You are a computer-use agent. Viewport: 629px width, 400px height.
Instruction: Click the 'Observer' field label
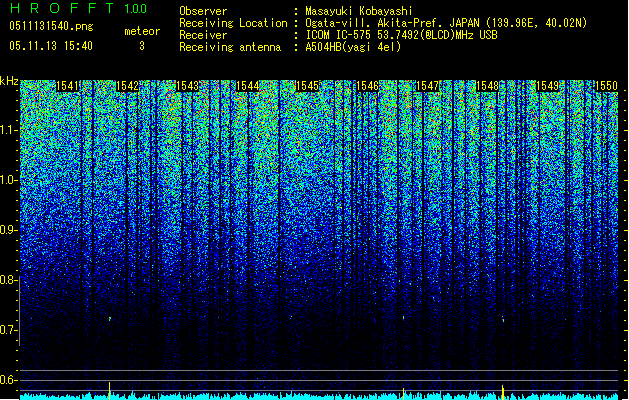[203, 11]
